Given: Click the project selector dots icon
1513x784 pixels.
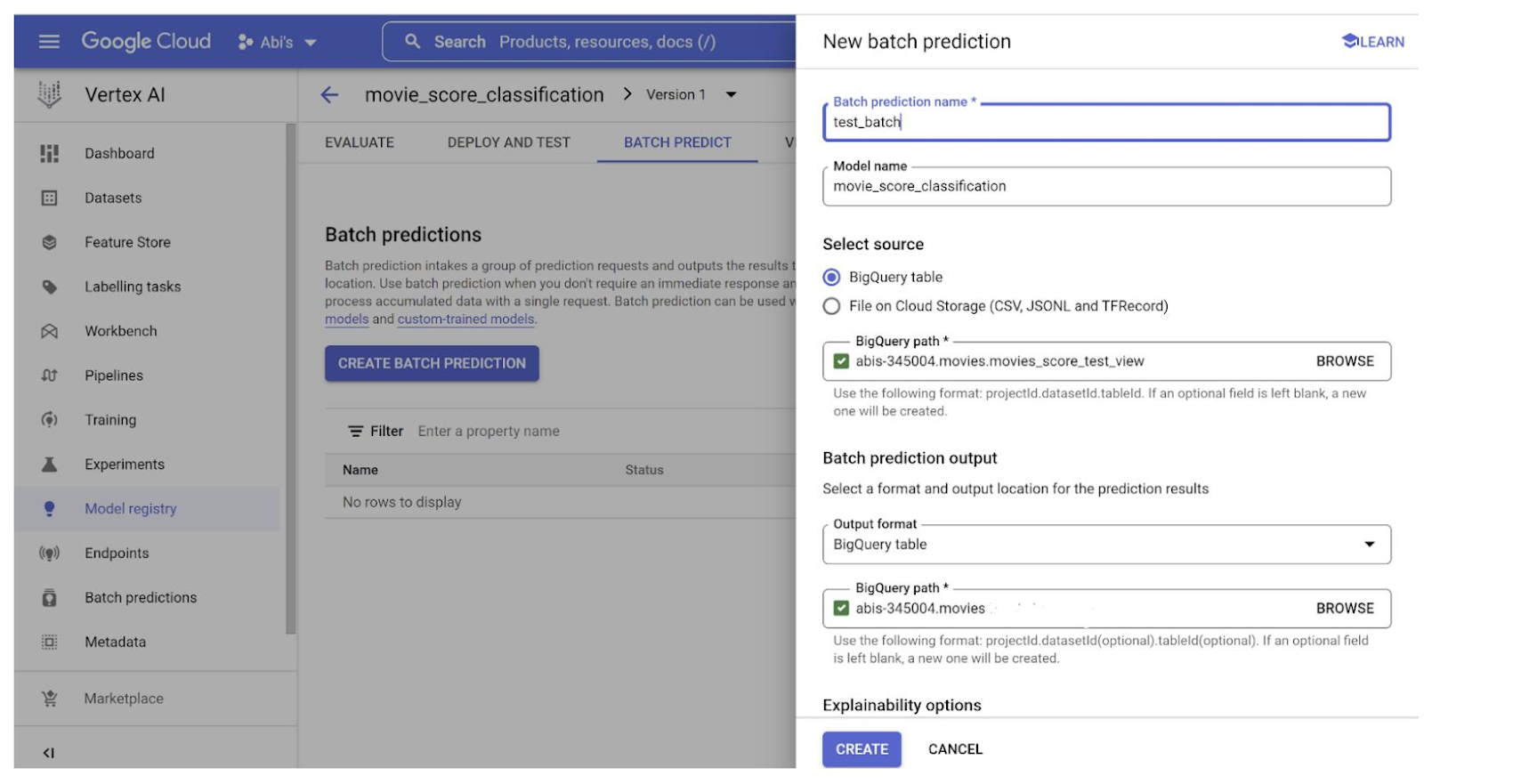Looking at the screenshot, I should click(246, 42).
